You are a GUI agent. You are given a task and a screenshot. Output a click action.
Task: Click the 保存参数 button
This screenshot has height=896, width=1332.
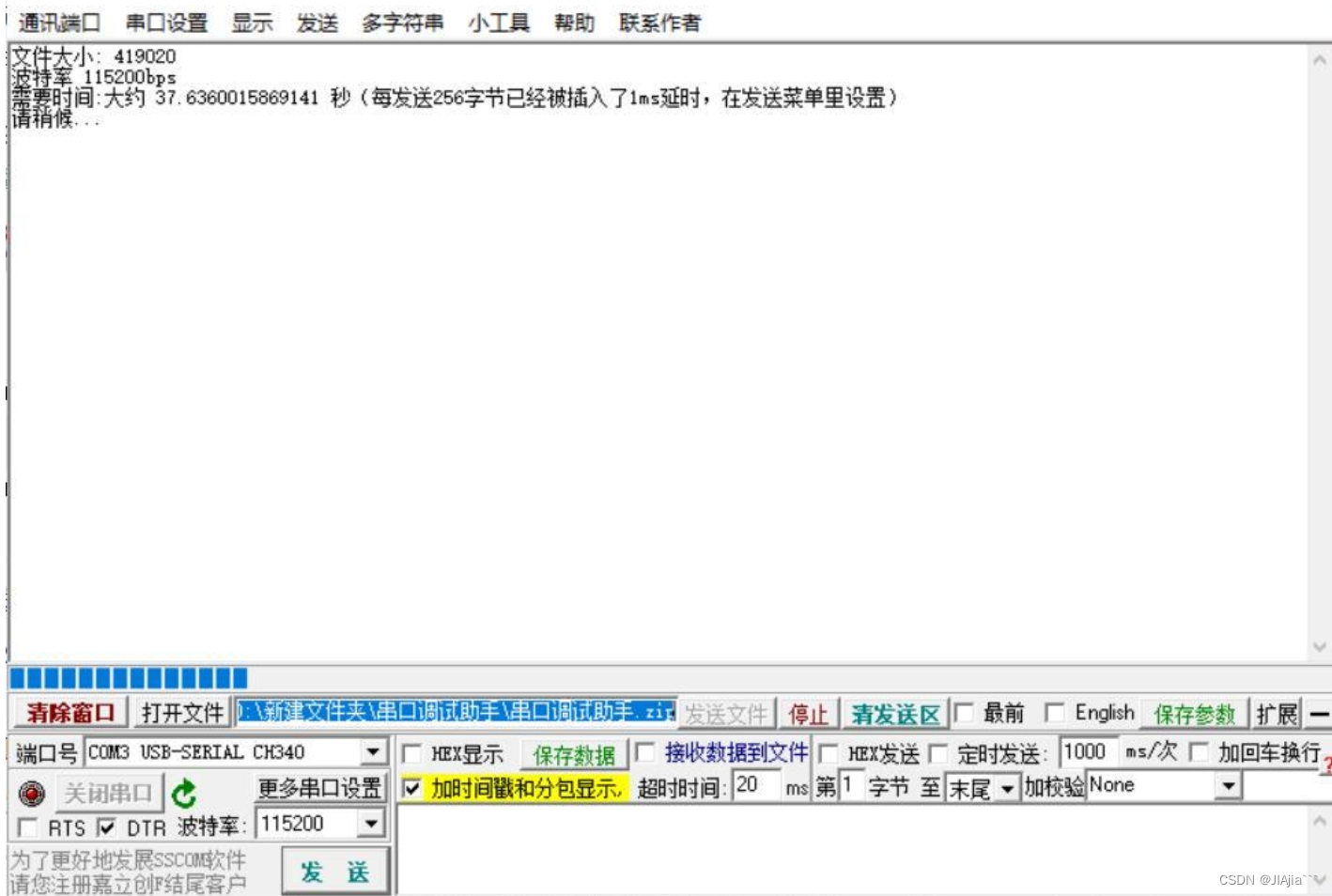click(x=1194, y=715)
